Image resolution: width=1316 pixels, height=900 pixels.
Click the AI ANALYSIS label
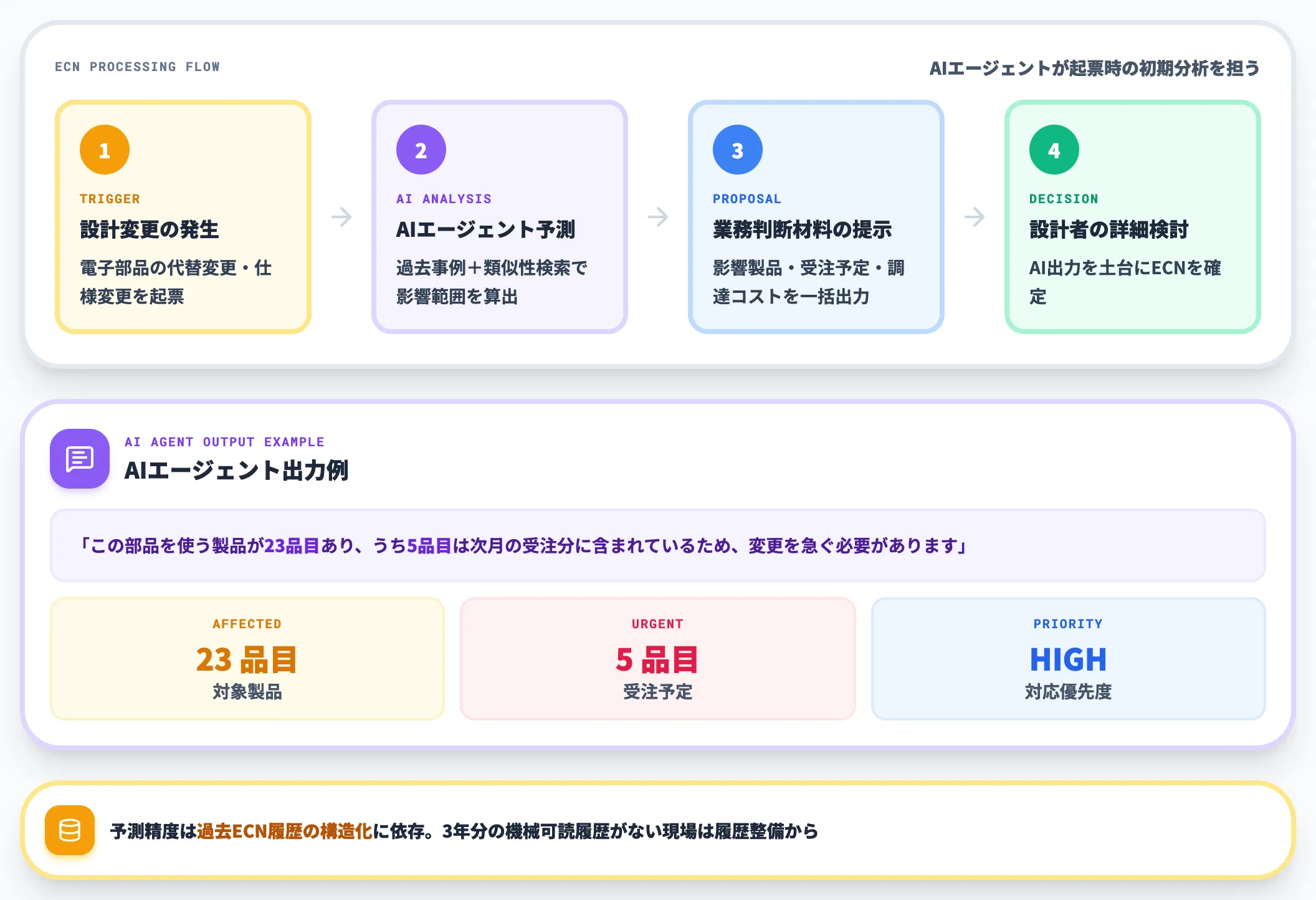pyautogui.click(x=444, y=199)
